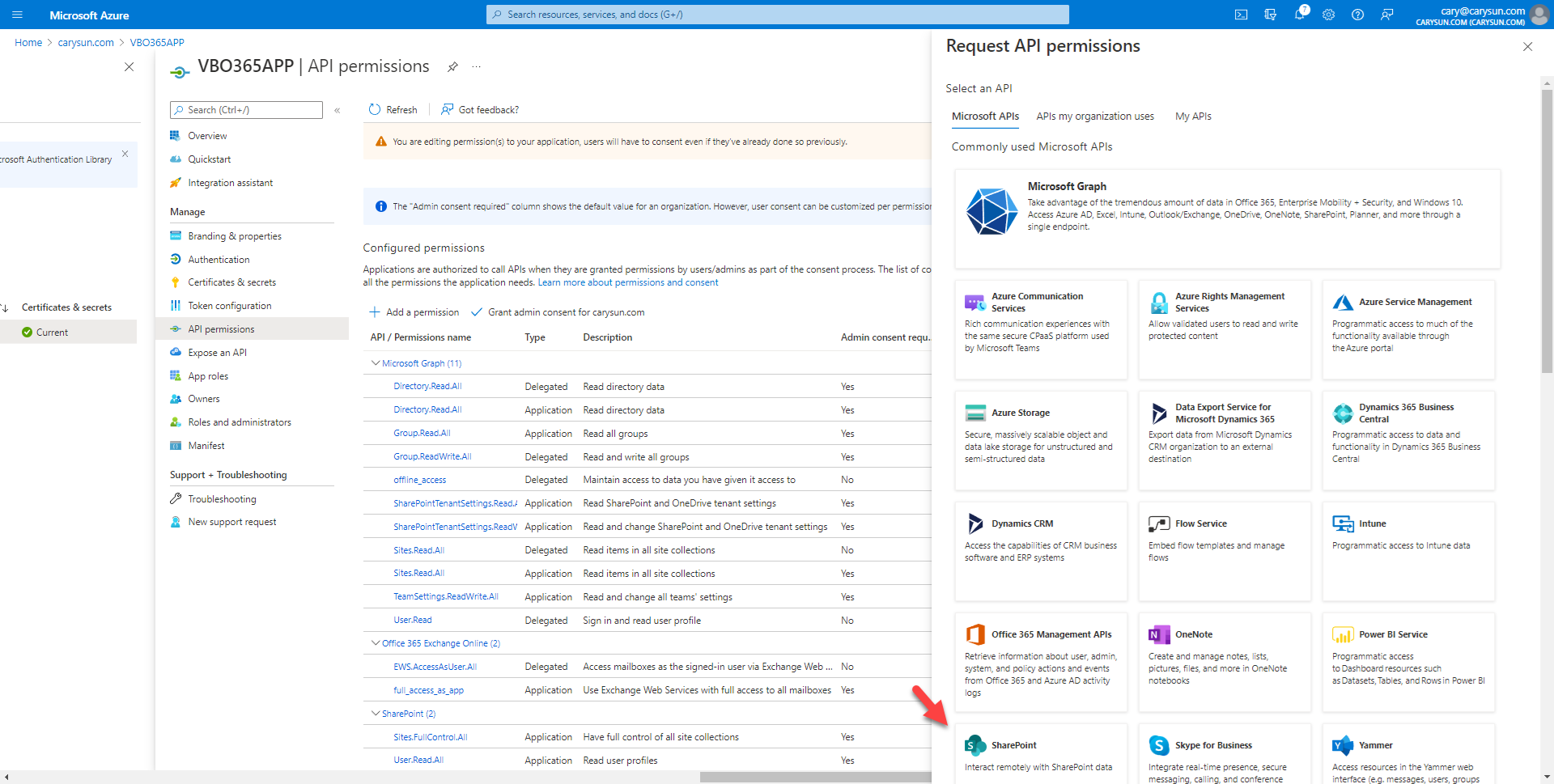The image size is (1554, 784).
Task: Open the full_access_as_app permission
Action: [428, 690]
